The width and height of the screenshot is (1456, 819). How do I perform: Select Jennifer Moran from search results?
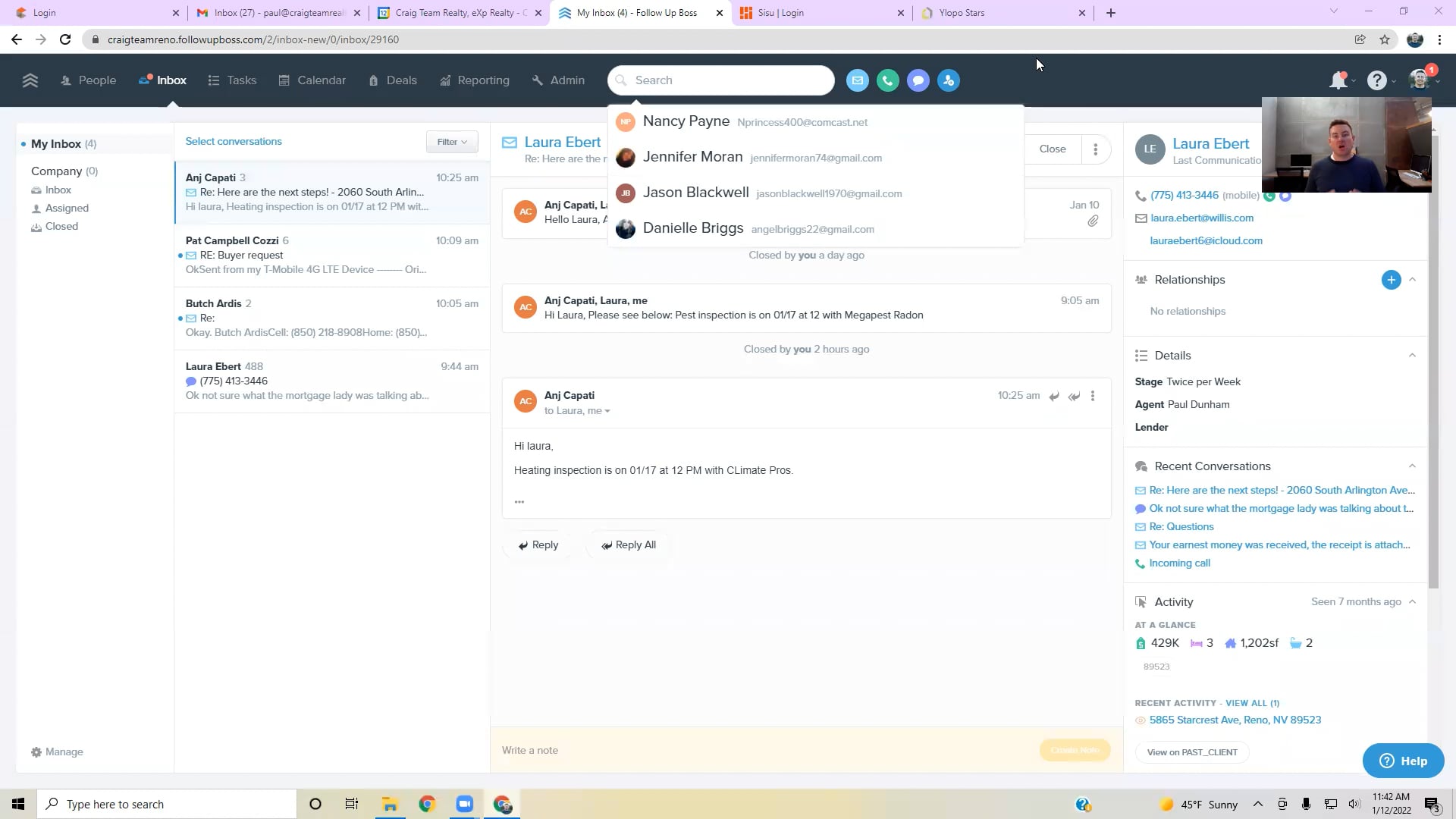point(692,157)
